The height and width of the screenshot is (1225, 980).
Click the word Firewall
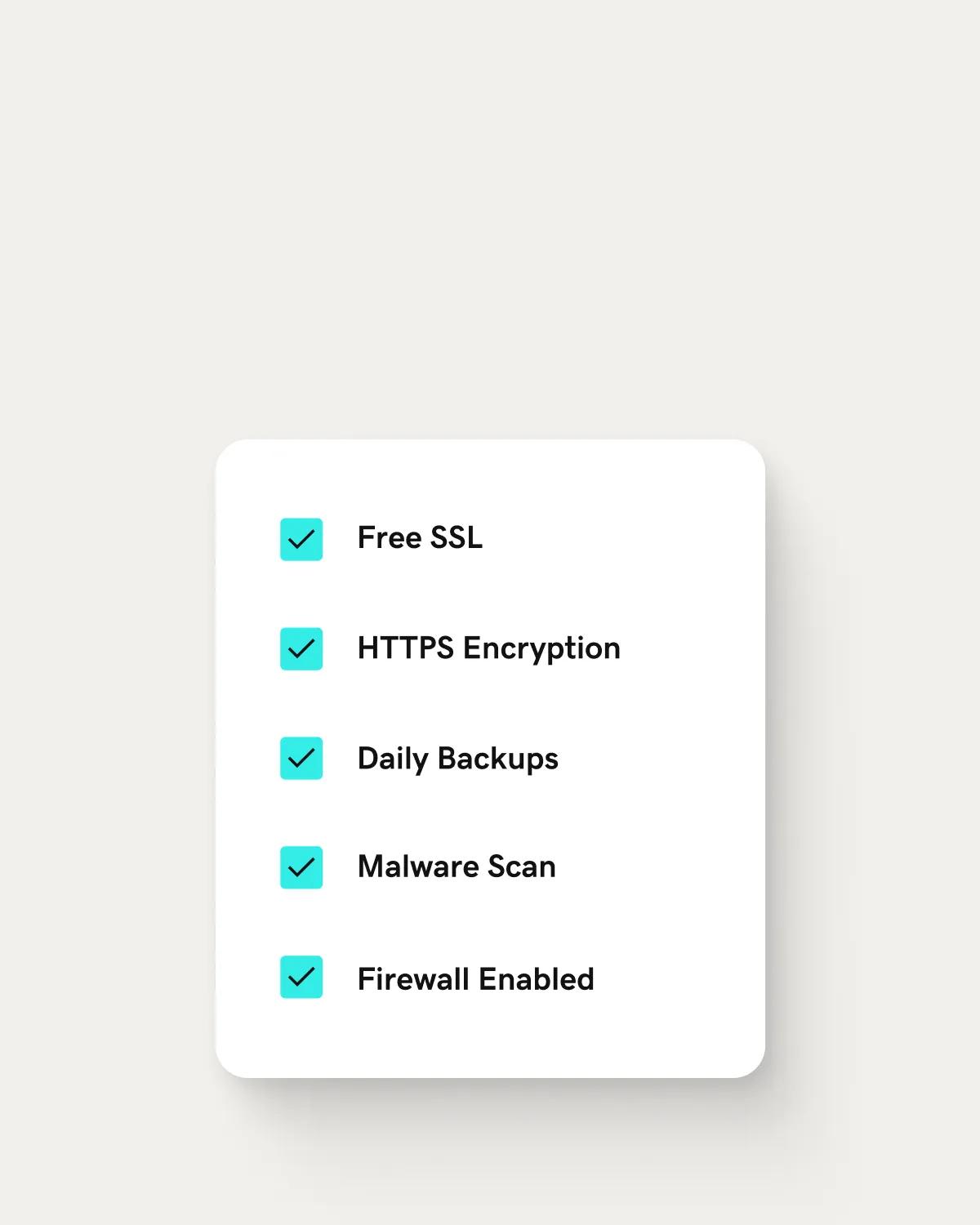click(x=412, y=978)
